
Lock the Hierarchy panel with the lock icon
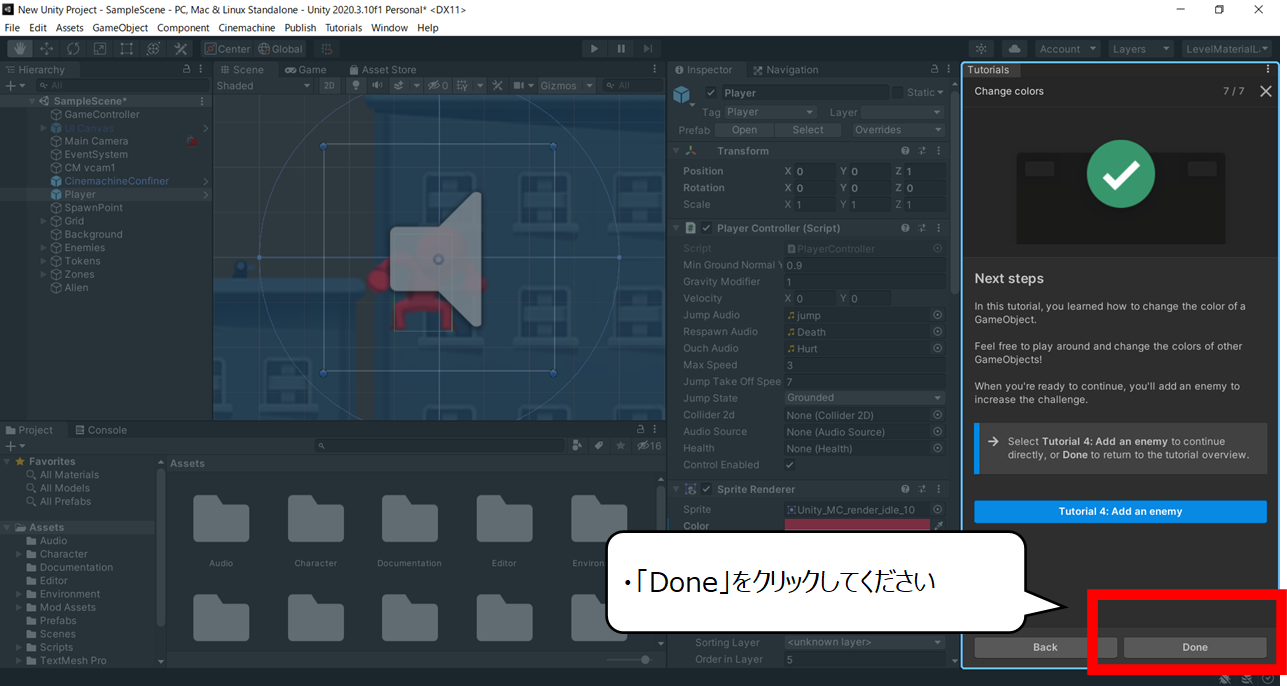click(187, 70)
